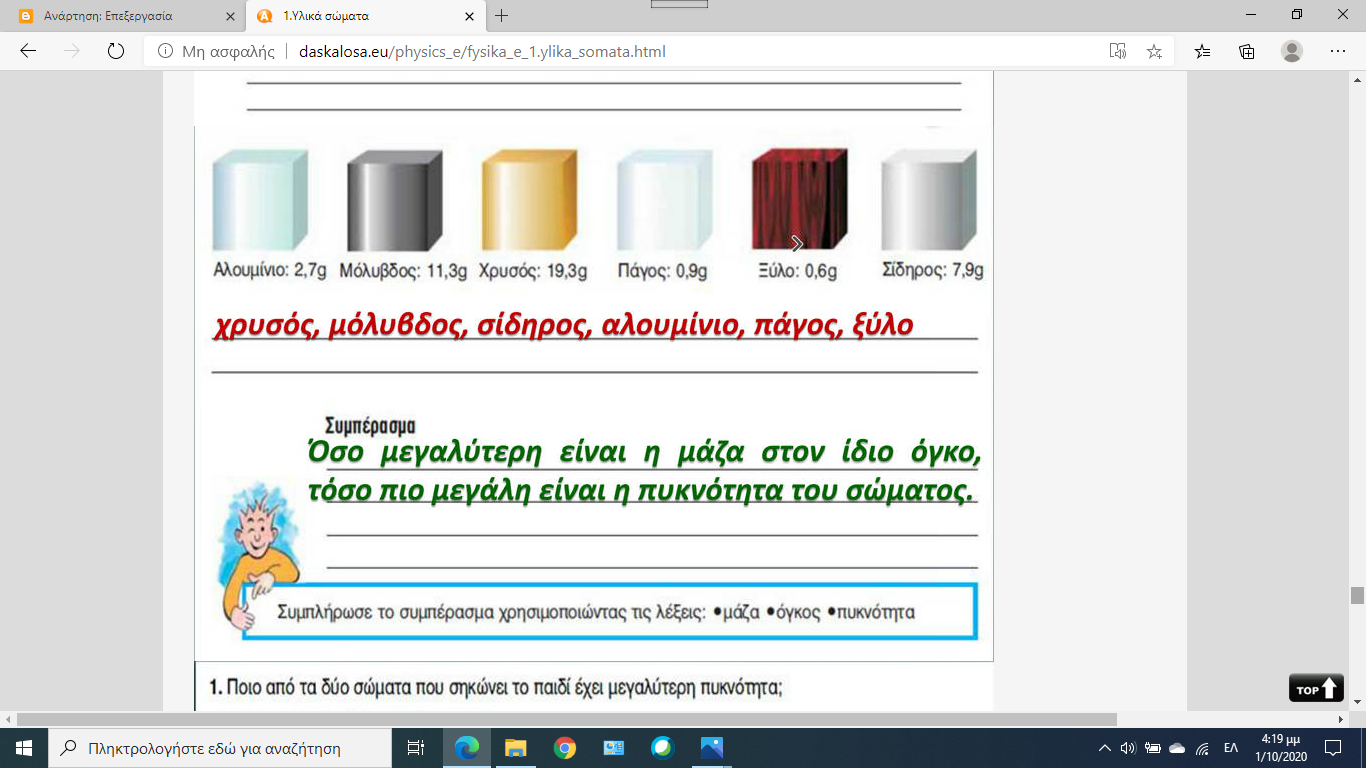Show hidden system tray icons
Image resolution: width=1366 pixels, height=768 pixels.
click(x=1105, y=747)
